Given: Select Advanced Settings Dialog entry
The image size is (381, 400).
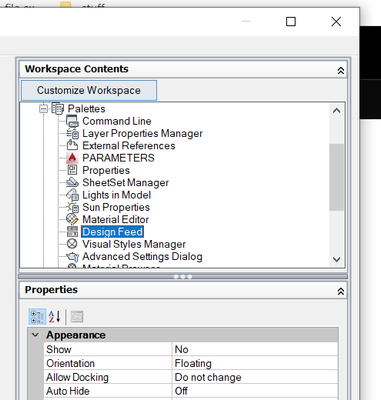Looking at the screenshot, I should [x=142, y=257].
